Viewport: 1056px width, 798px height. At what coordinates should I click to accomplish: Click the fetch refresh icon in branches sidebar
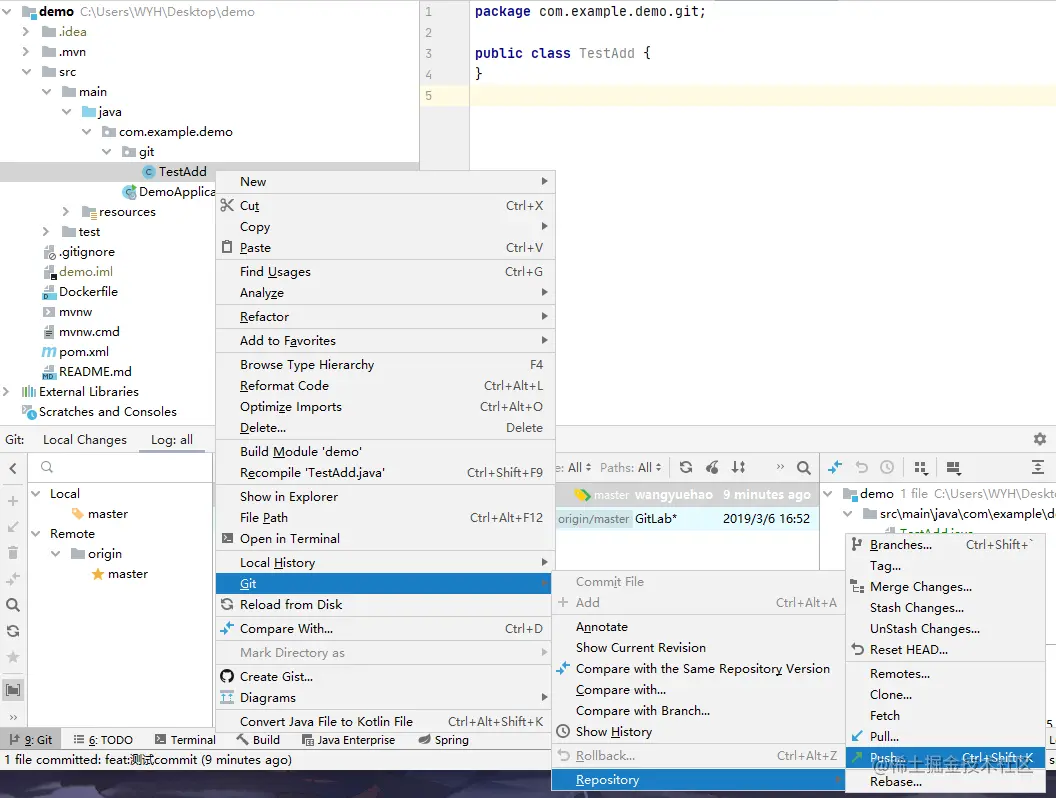(x=13, y=631)
